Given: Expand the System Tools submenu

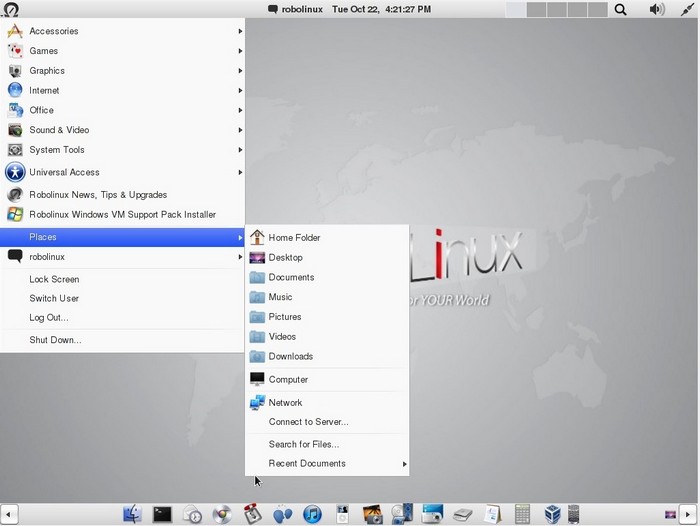Looking at the screenshot, I should (x=122, y=150).
